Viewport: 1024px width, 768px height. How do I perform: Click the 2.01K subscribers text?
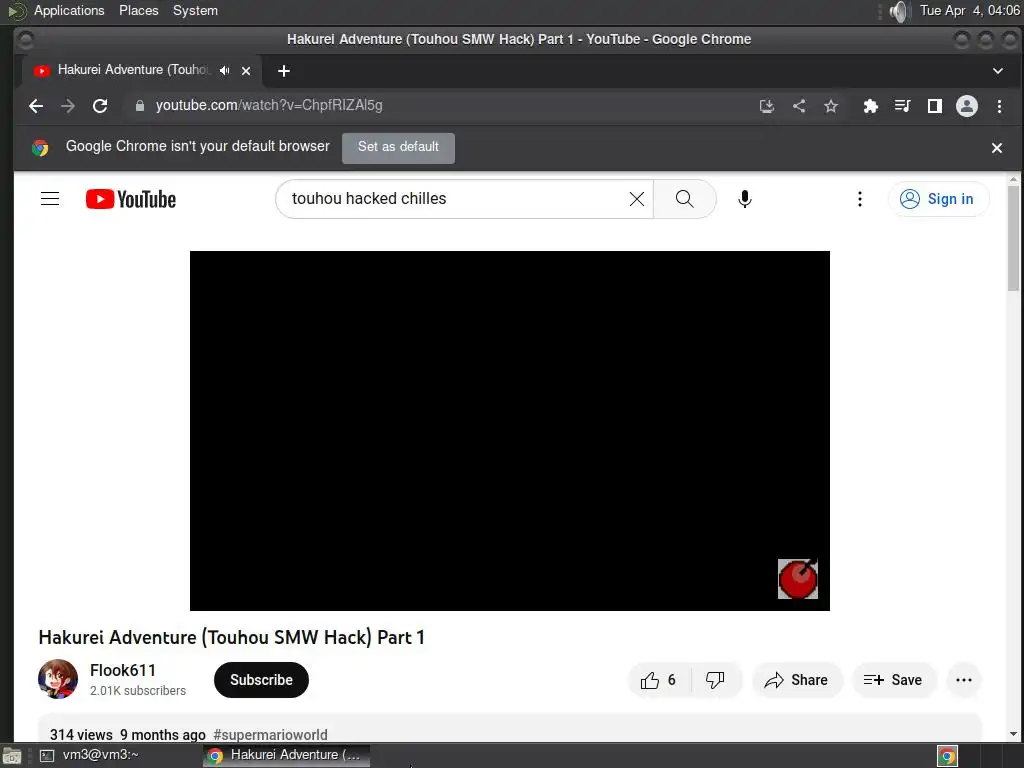[138, 691]
